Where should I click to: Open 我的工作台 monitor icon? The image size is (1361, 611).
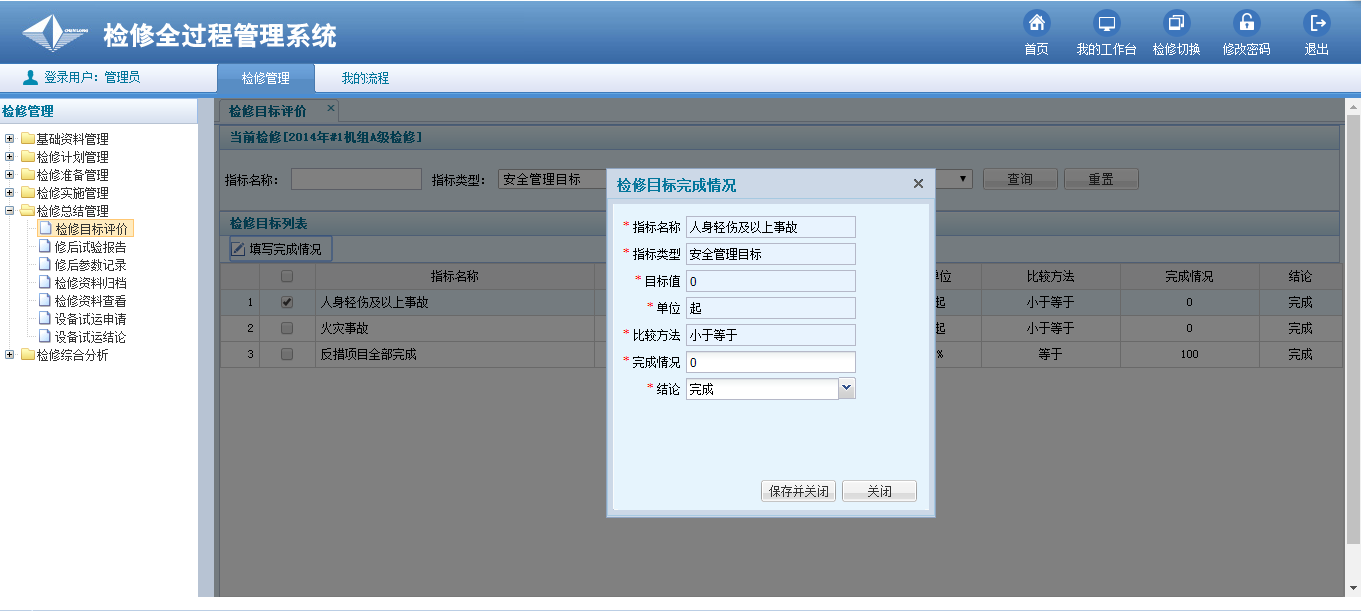pos(1106,23)
